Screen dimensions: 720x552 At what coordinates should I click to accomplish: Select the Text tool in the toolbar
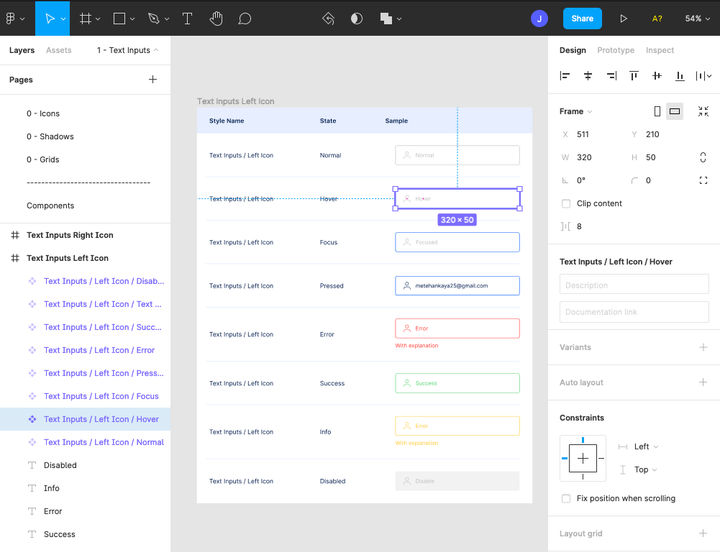[187, 18]
